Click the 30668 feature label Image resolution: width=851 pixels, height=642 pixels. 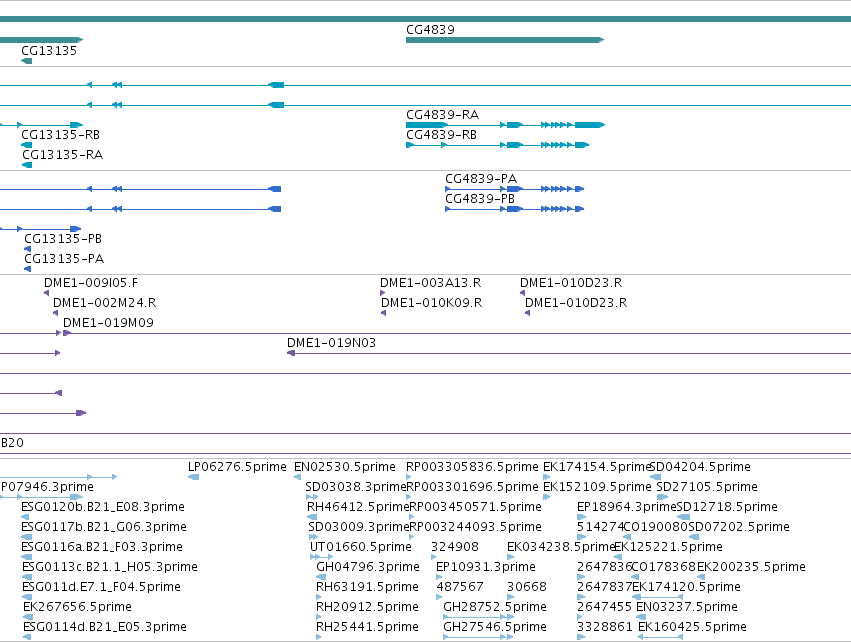(527, 587)
